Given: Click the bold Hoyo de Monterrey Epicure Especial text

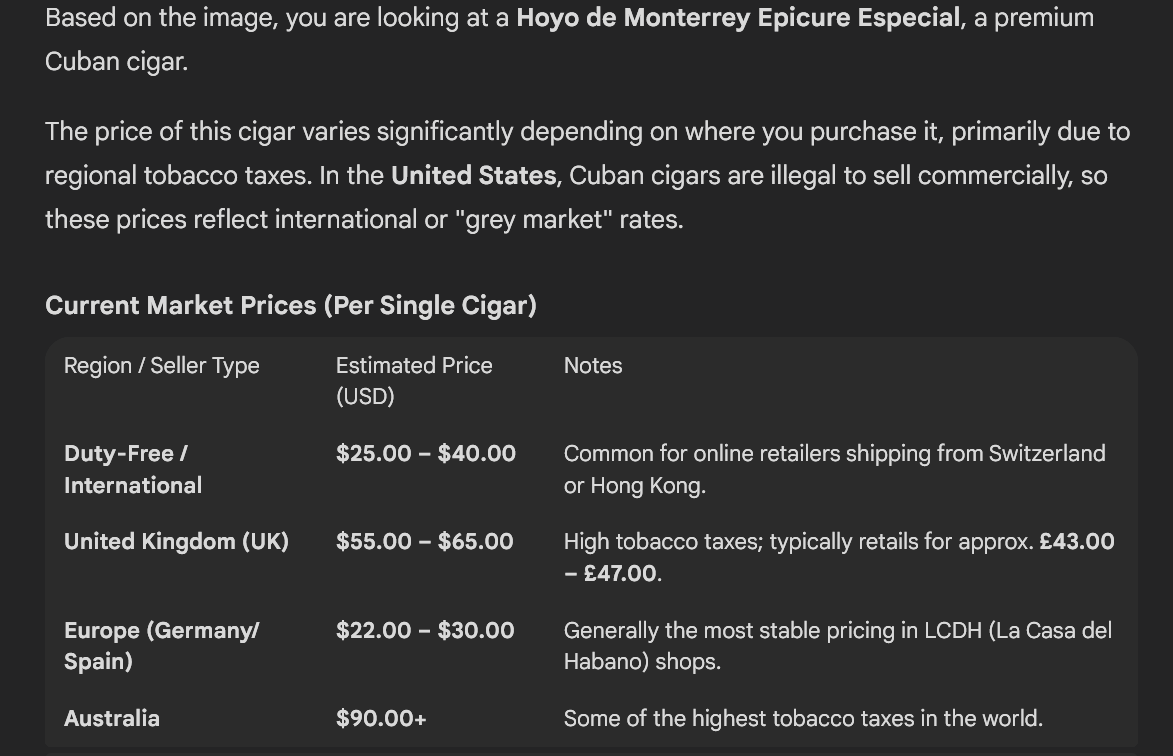Looking at the screenshot, I should tap(737, 18).
